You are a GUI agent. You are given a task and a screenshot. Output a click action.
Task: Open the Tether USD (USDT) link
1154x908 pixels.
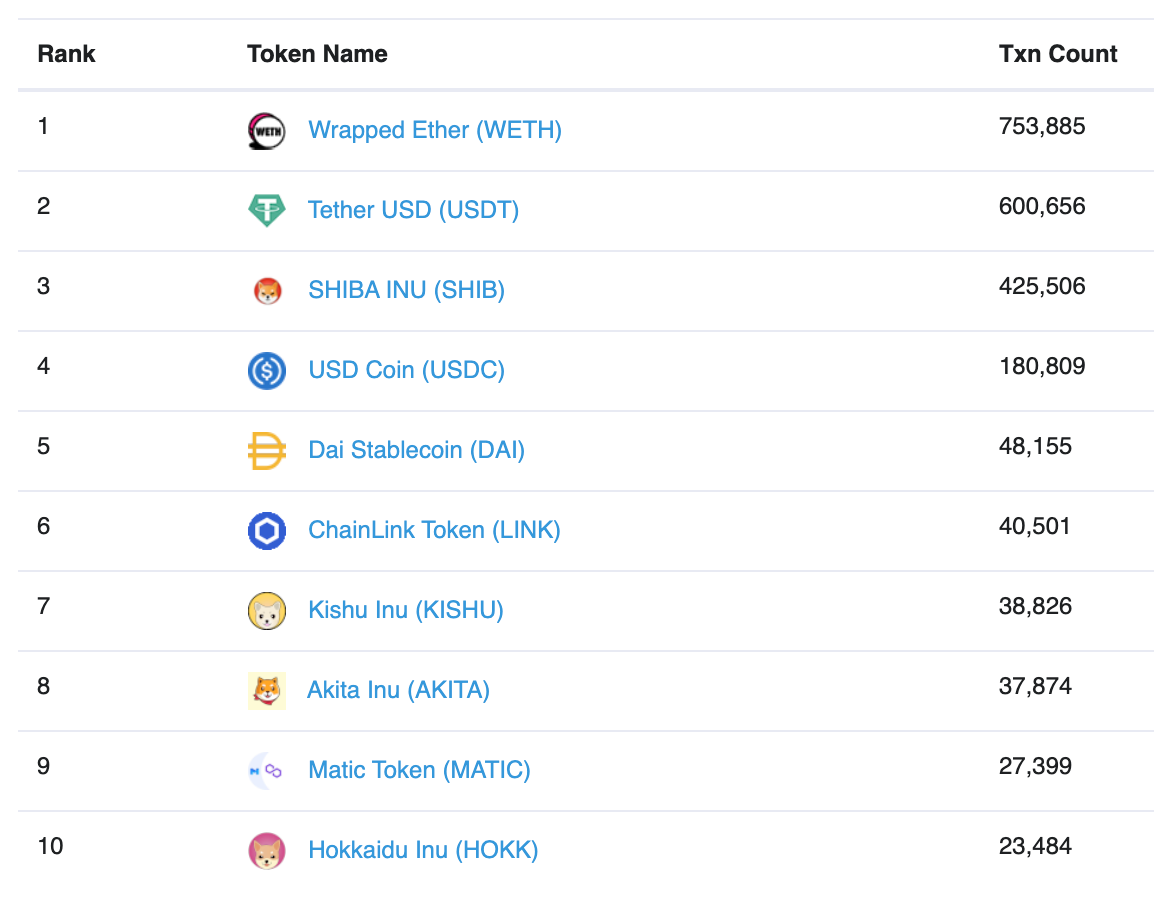point(413,210)
